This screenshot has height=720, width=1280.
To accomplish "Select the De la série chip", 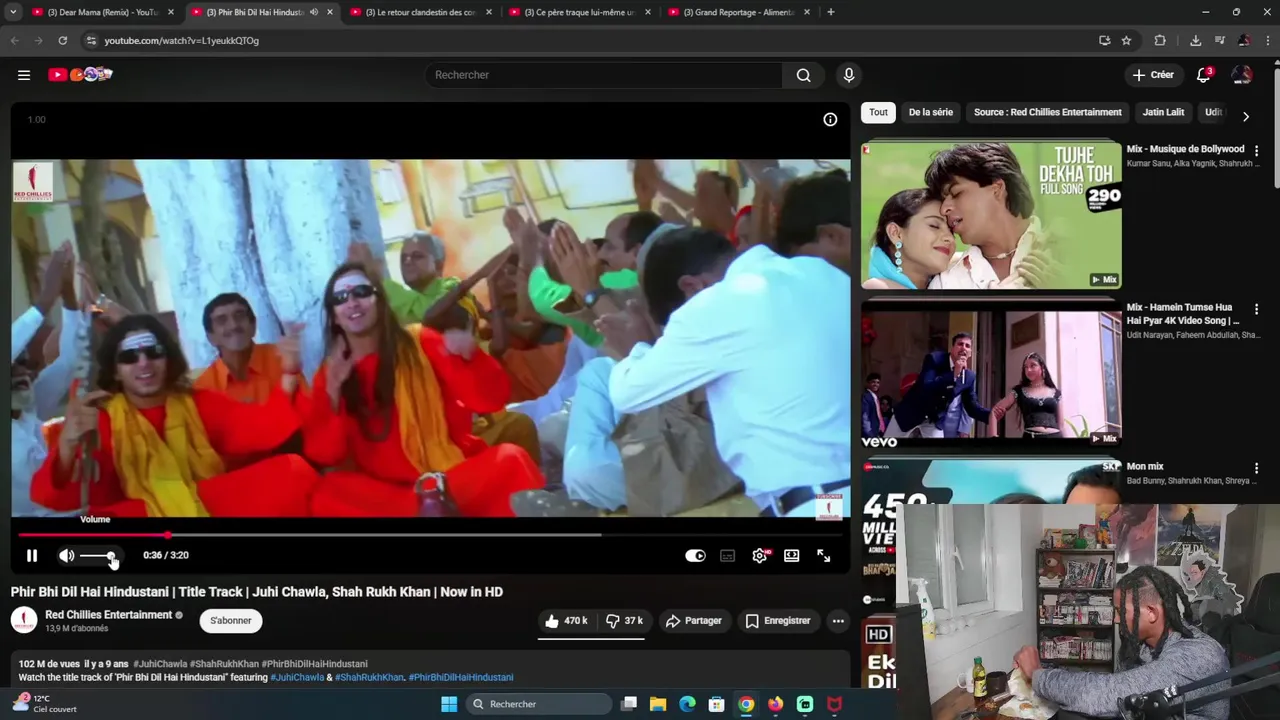I will [x=931, y=112].
